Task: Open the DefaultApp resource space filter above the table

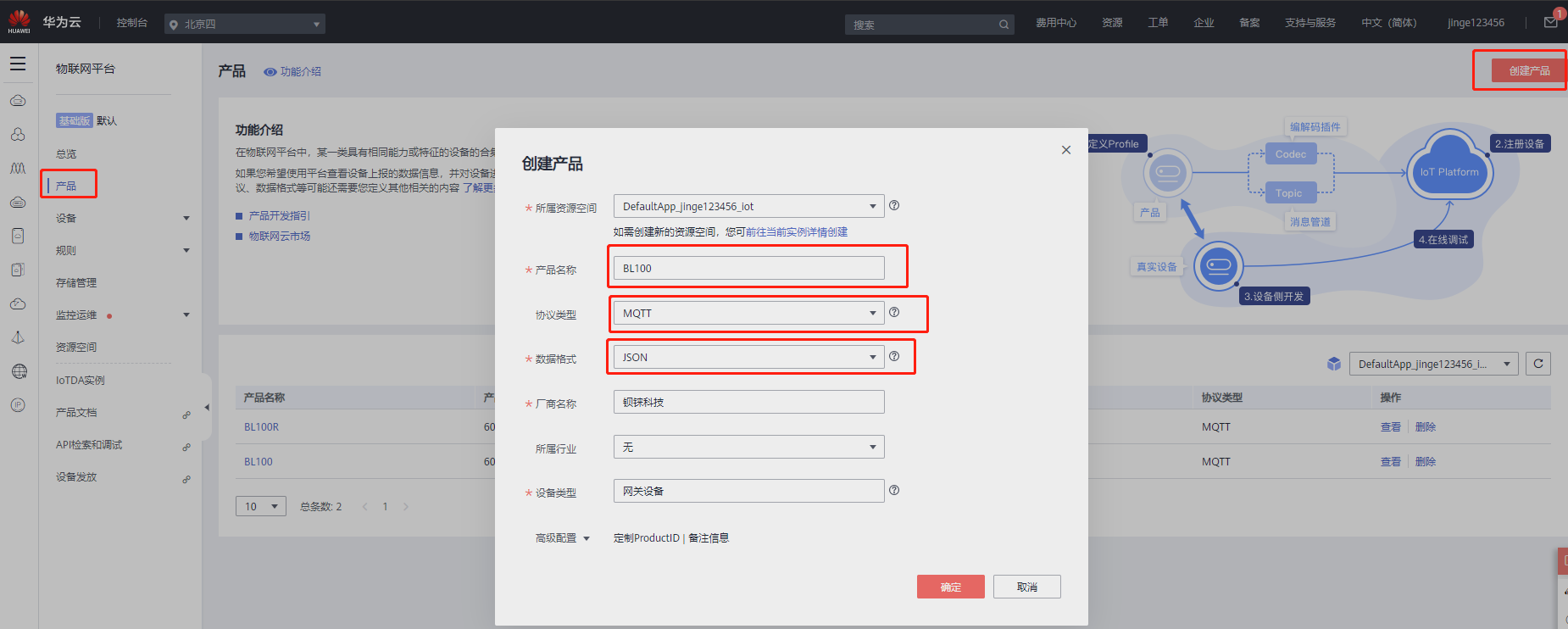Action: 1434,364
